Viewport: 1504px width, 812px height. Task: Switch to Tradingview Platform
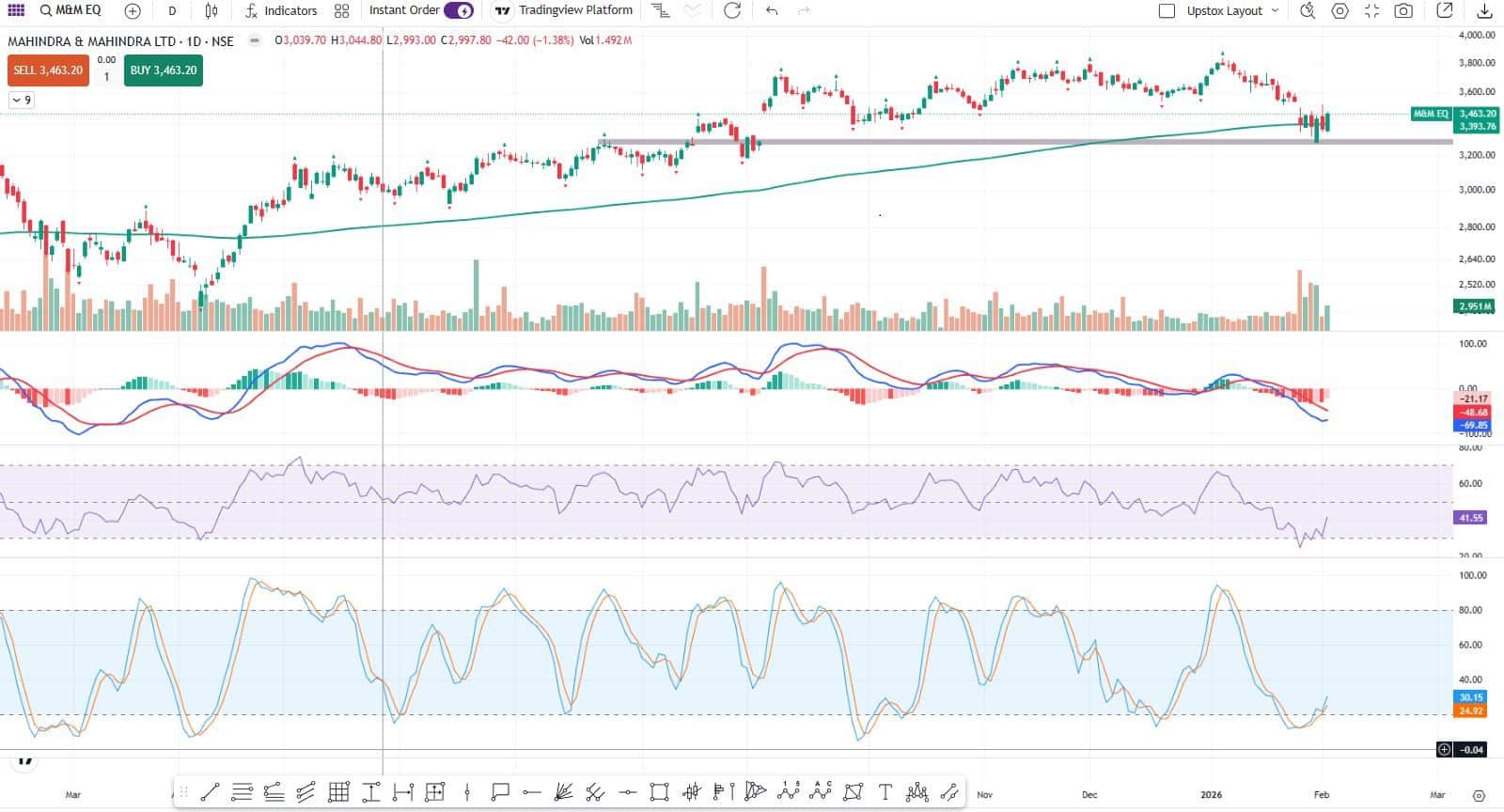tap(565, 10)
